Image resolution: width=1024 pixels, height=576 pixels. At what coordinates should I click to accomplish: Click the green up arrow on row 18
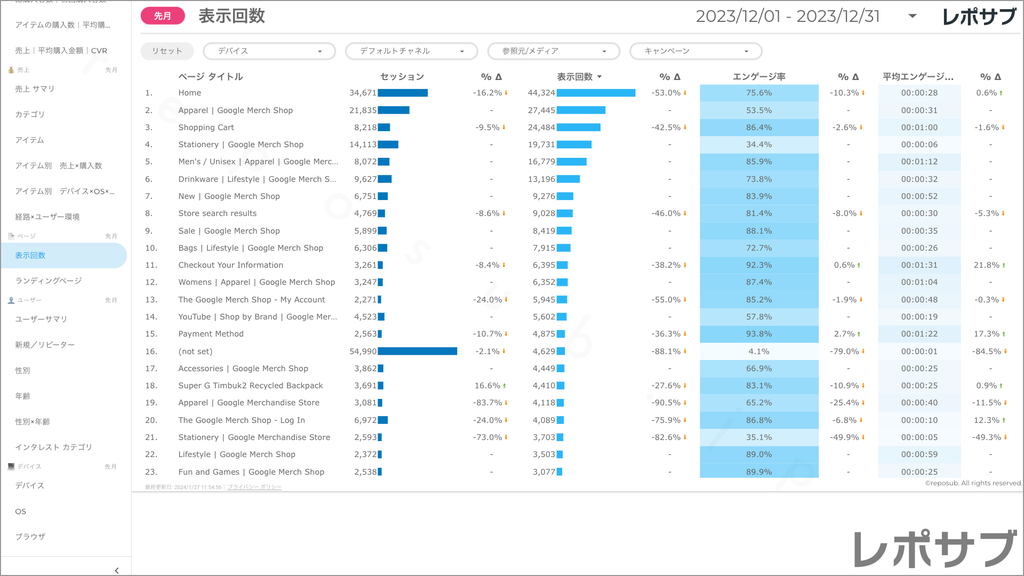[x=505, y=385]
